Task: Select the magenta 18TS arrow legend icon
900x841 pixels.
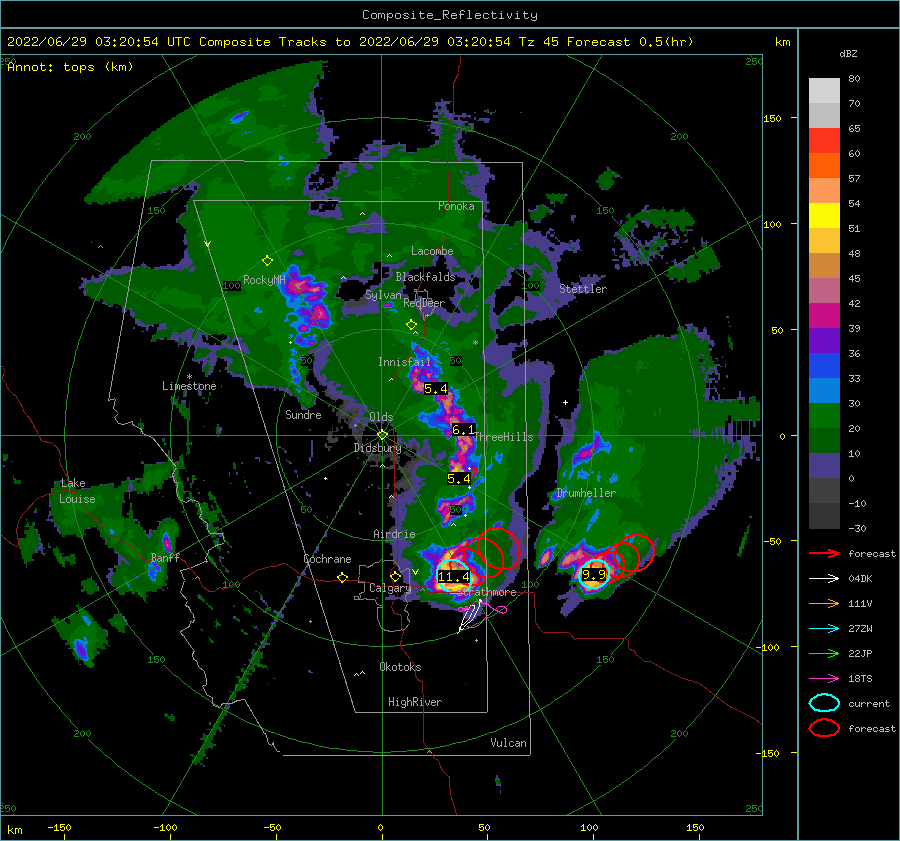Action: pos(824,679)
